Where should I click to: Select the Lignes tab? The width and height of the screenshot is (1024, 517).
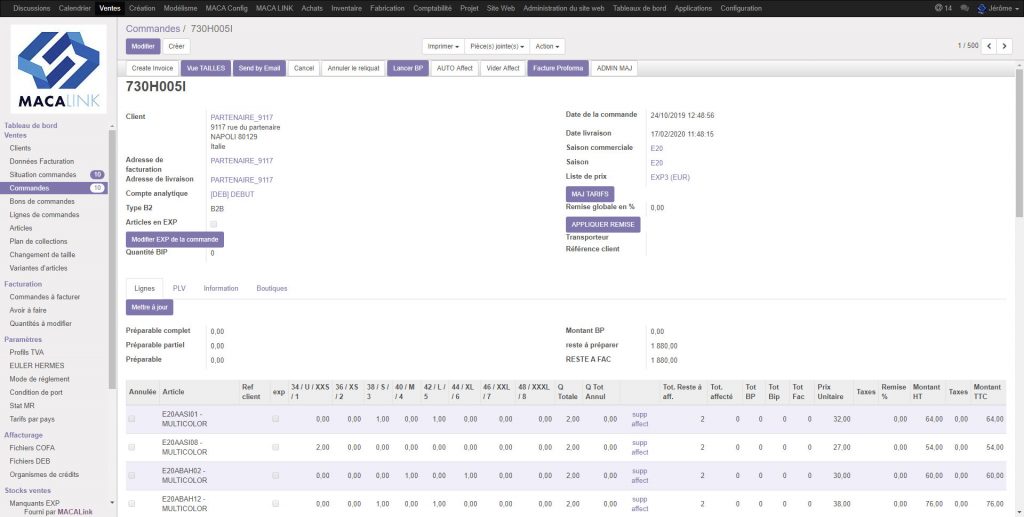144,288
